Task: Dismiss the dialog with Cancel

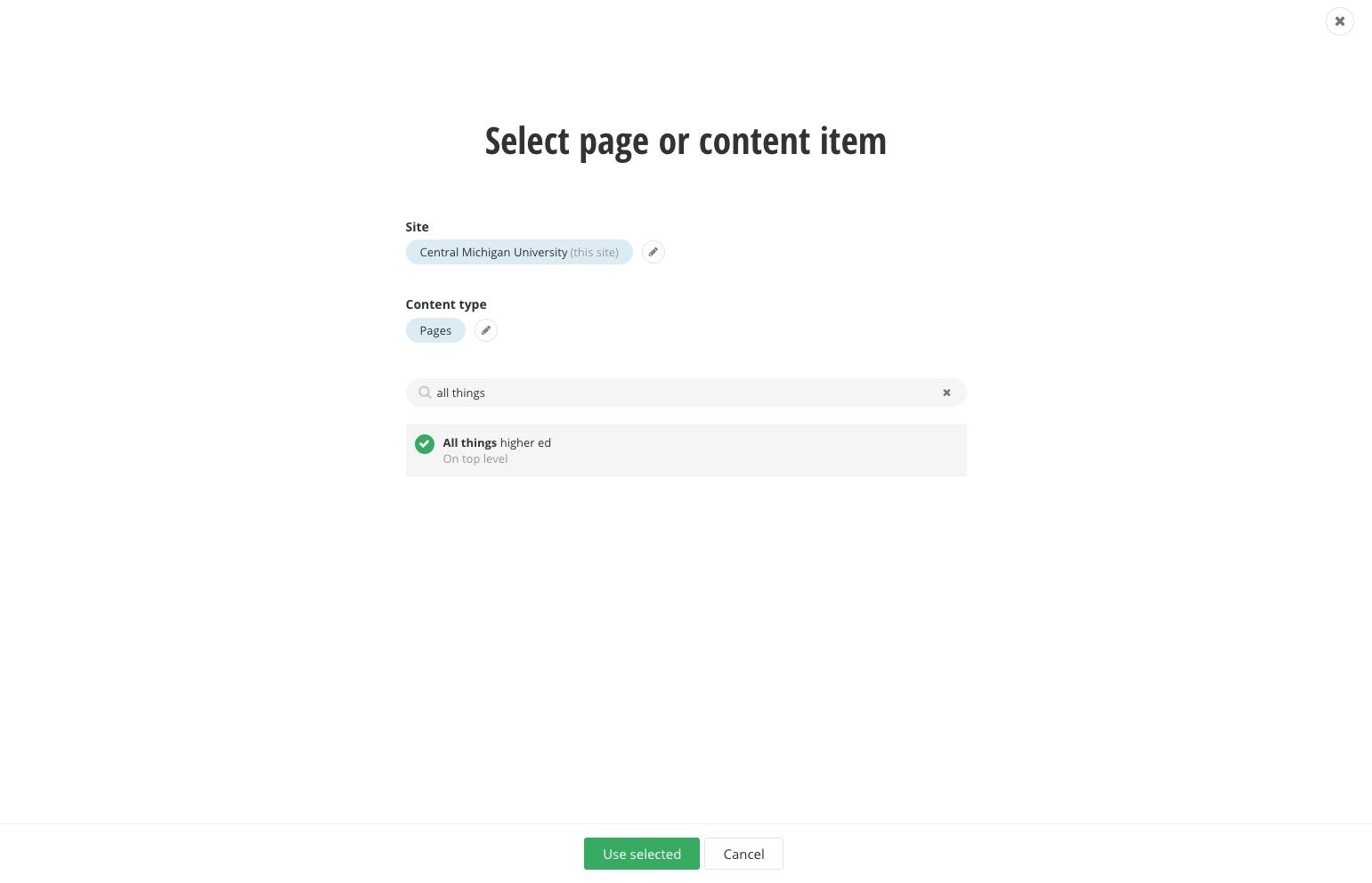Action: pyautogui.click(x=743, y=854)
